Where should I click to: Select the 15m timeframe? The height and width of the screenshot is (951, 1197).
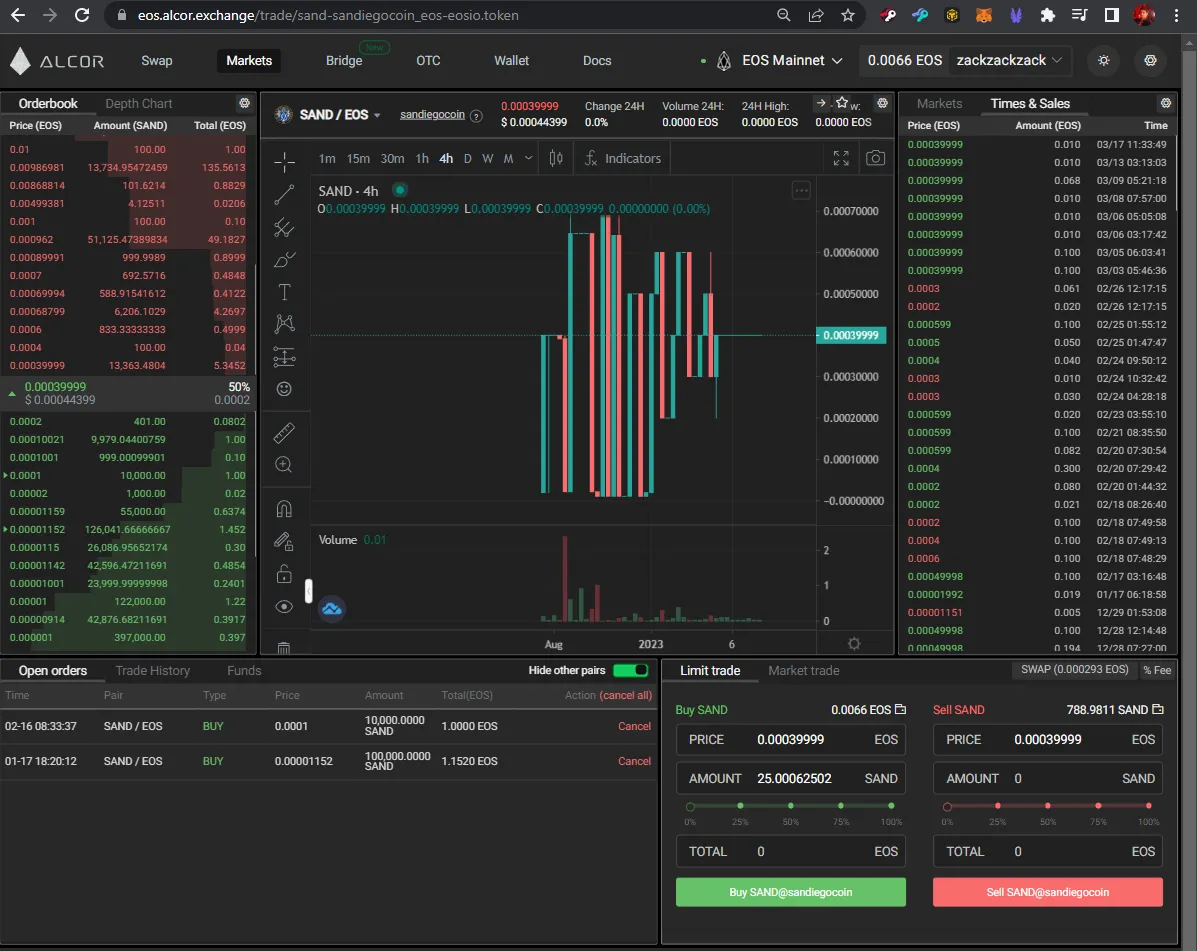click(x=358, y=158)
